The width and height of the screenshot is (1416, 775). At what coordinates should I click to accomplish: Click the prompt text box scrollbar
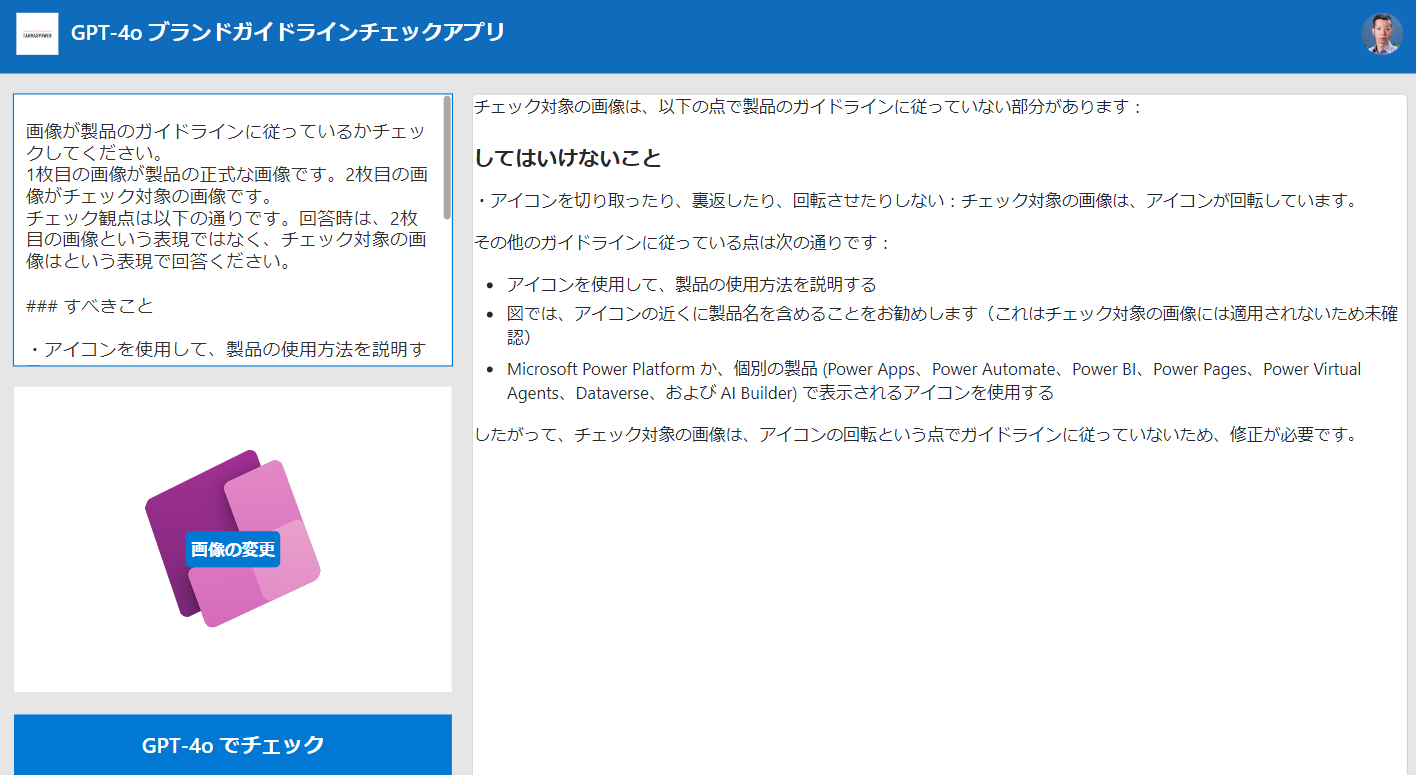point(447,158)
